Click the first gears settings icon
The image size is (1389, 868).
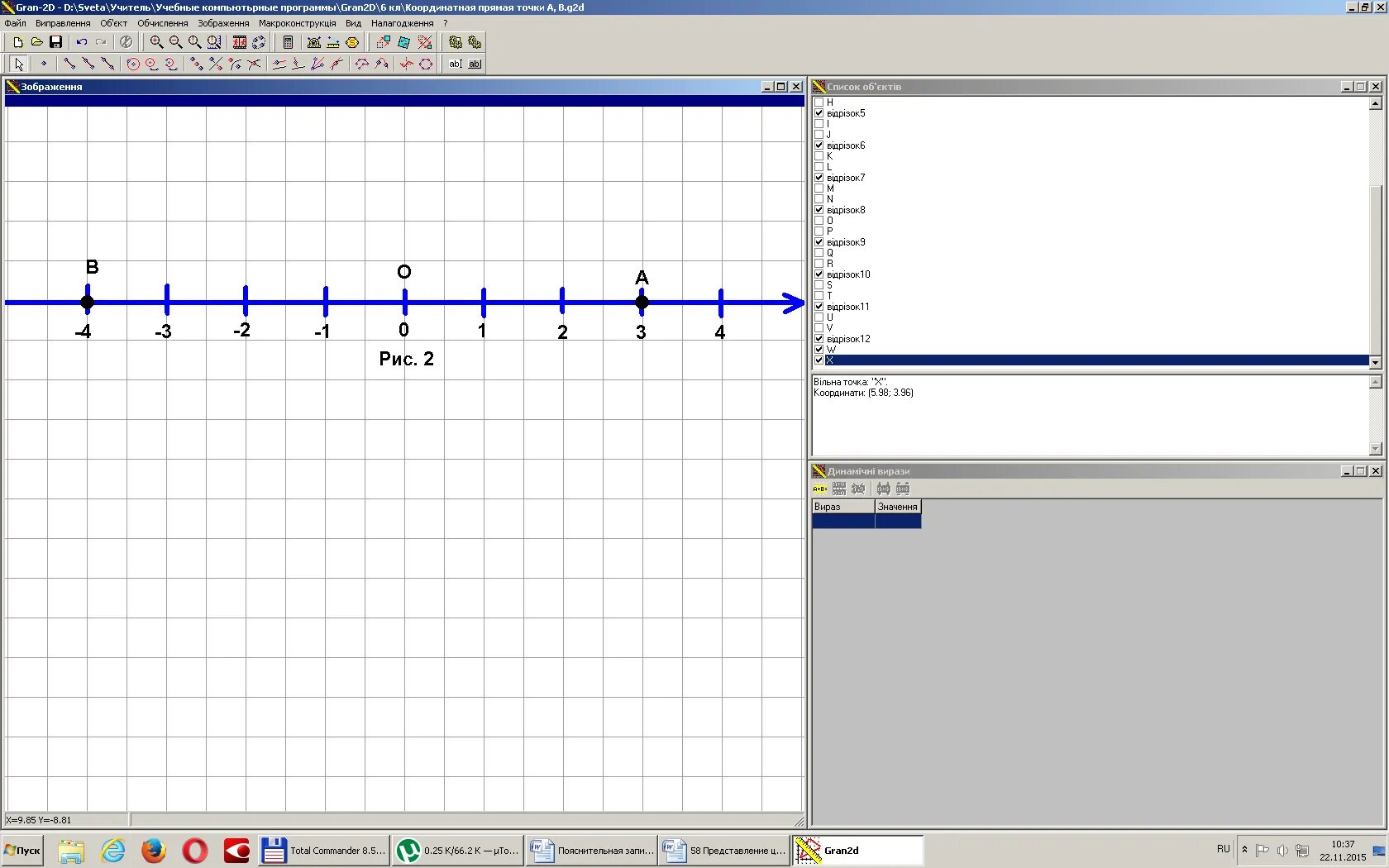(456, 42)
